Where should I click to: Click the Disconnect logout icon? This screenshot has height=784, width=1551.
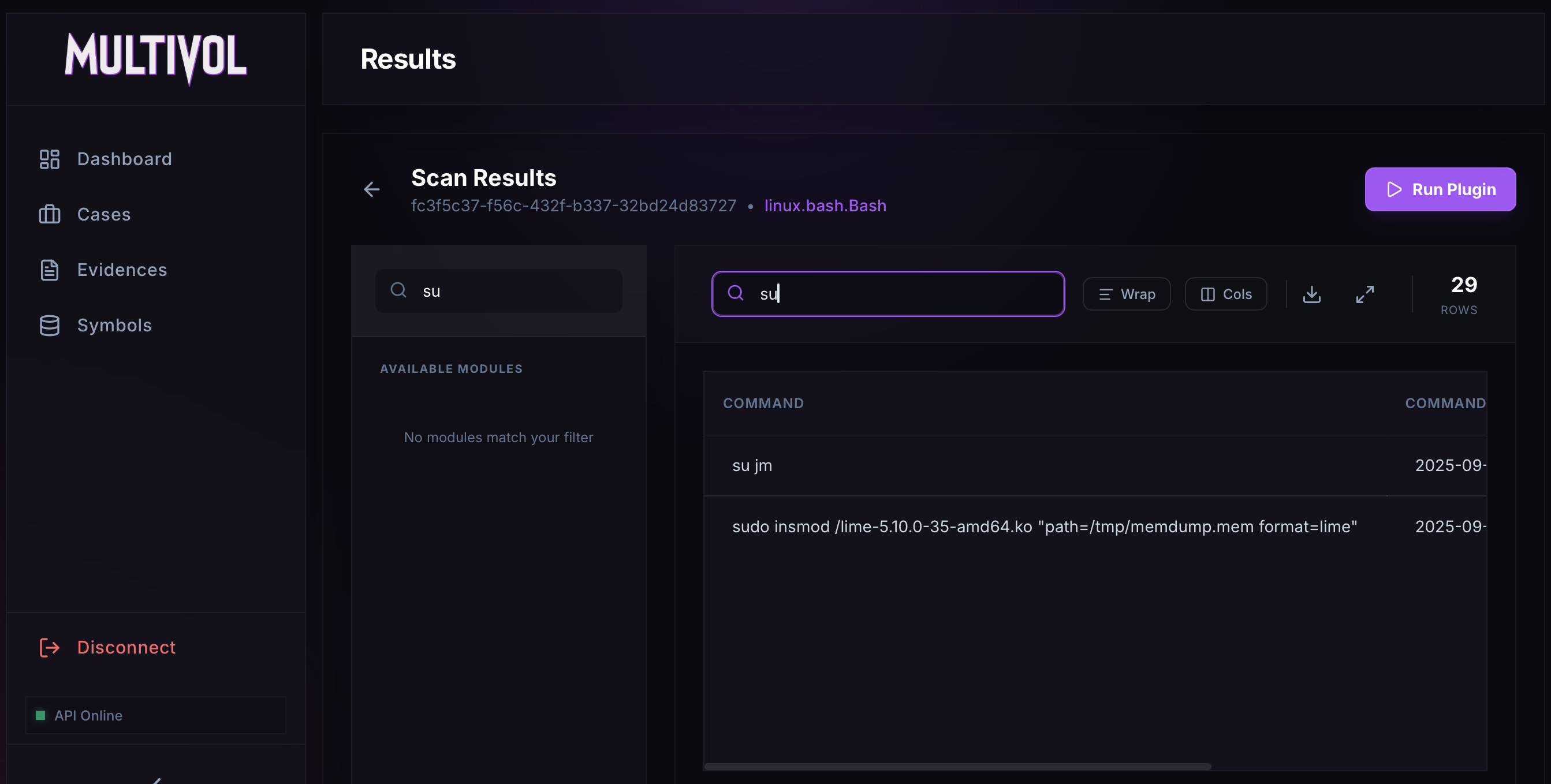50,647
